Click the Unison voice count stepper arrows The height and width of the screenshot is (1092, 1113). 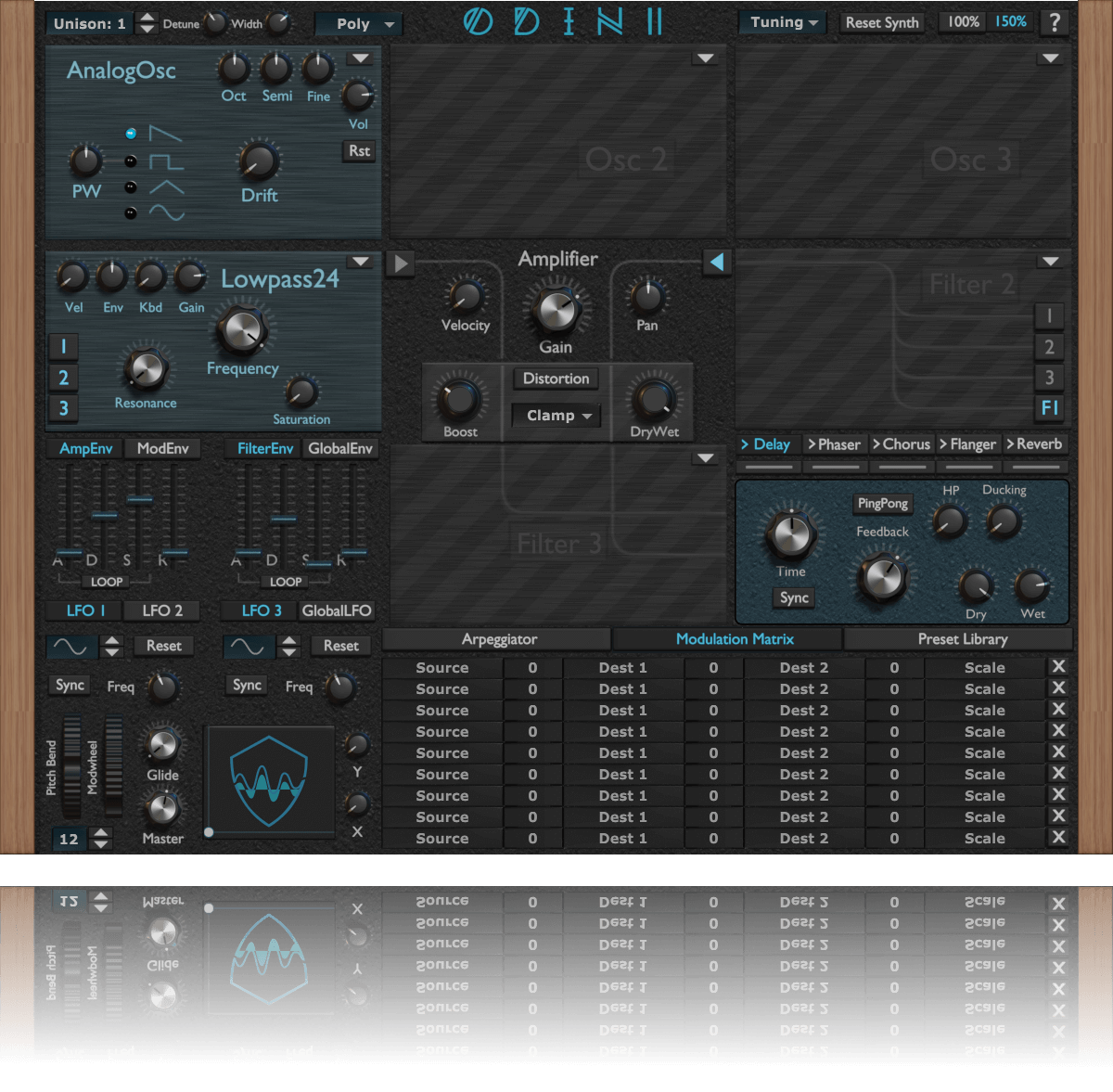click(147, 23)
